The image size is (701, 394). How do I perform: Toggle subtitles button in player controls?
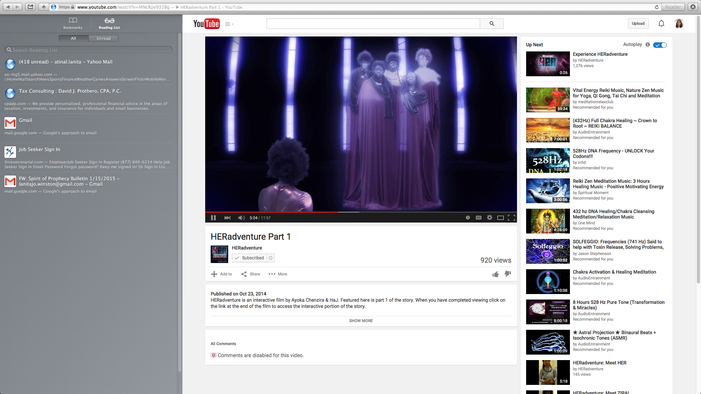click(x=478, y=218)
